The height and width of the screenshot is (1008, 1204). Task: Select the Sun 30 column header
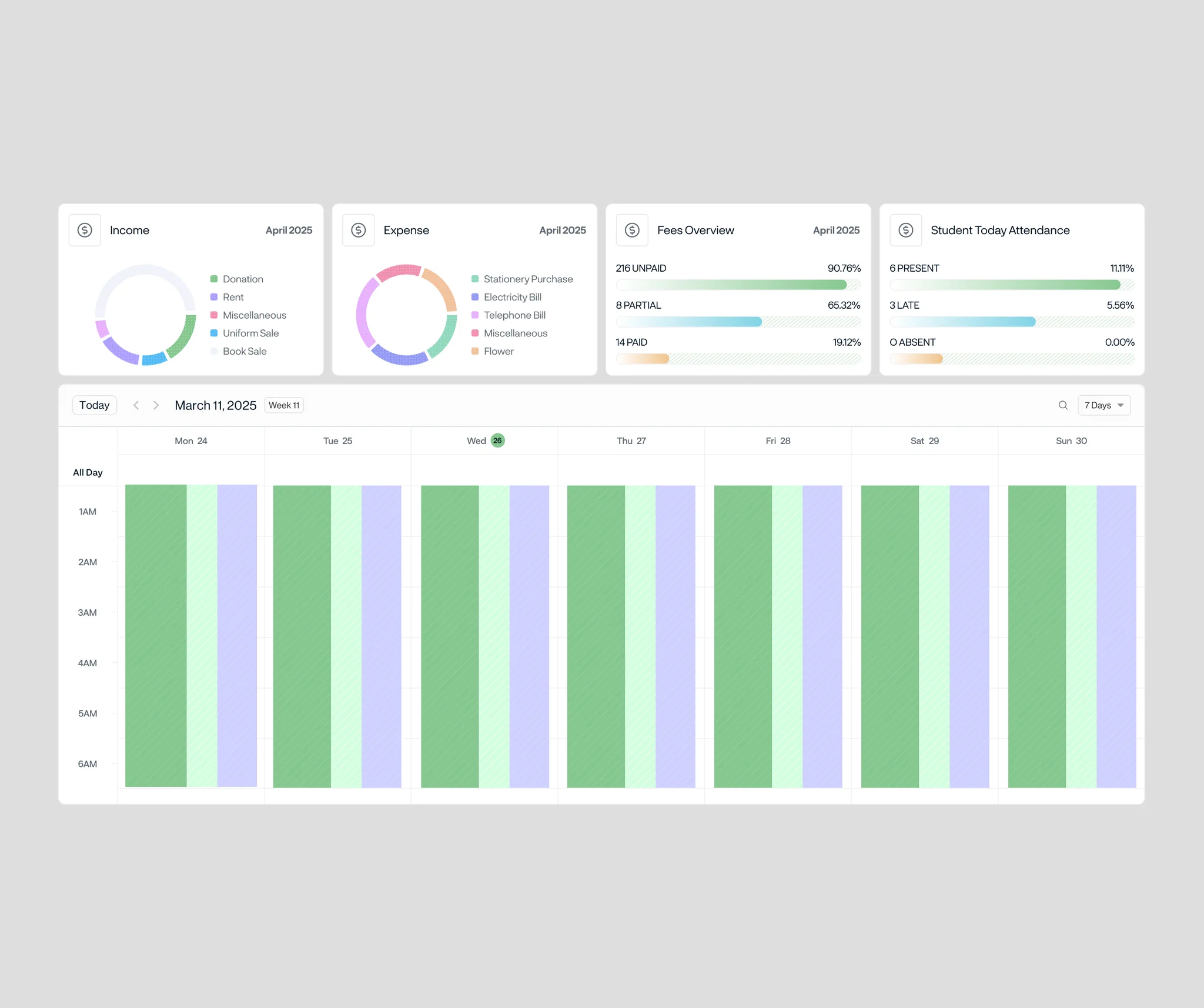(1071, 440)
